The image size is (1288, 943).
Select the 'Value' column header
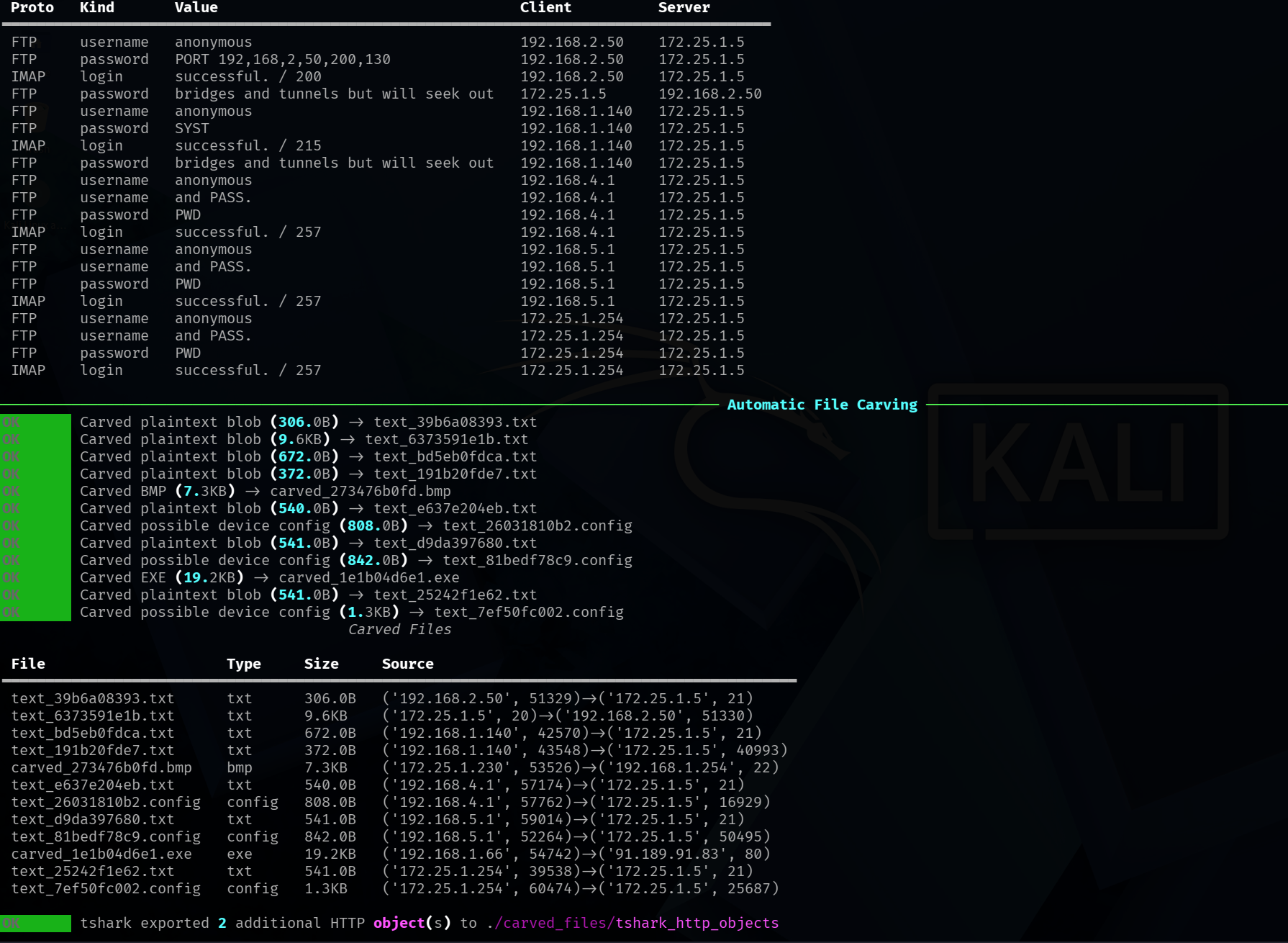(x=196, y=8)
